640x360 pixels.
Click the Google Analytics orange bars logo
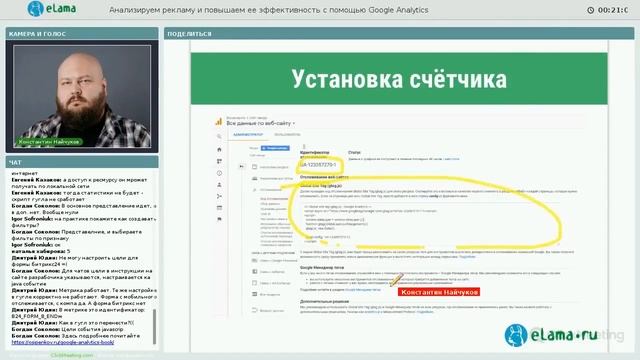219,122
